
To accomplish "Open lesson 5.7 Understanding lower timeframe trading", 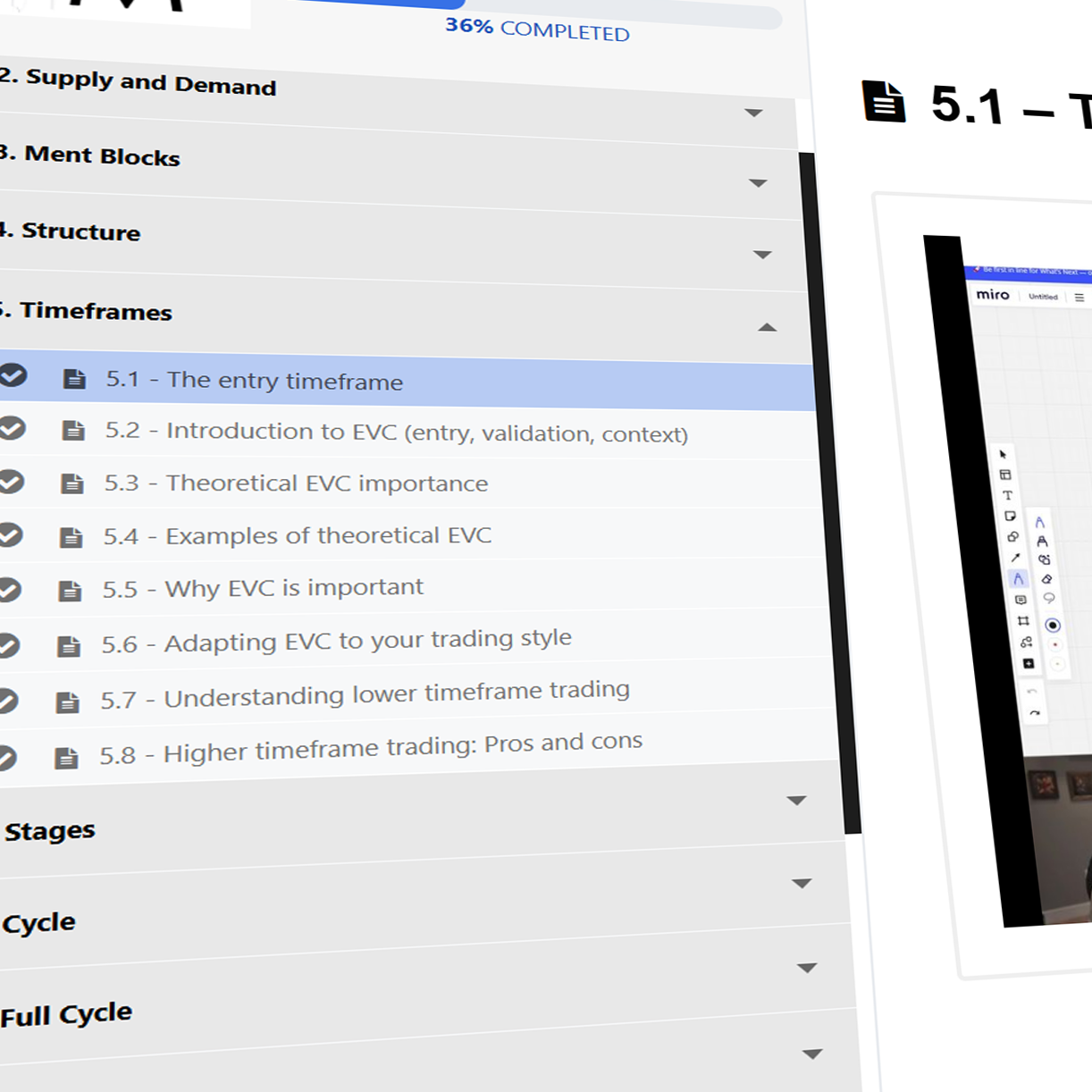I will click(396, 694).
